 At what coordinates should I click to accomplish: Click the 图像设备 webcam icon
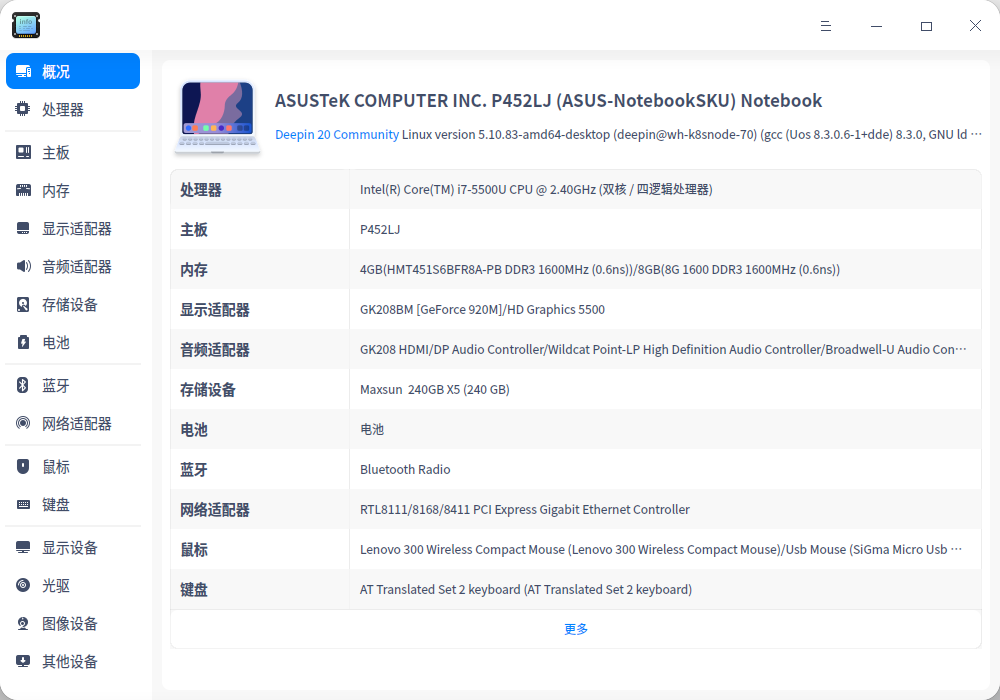[23, 623]
